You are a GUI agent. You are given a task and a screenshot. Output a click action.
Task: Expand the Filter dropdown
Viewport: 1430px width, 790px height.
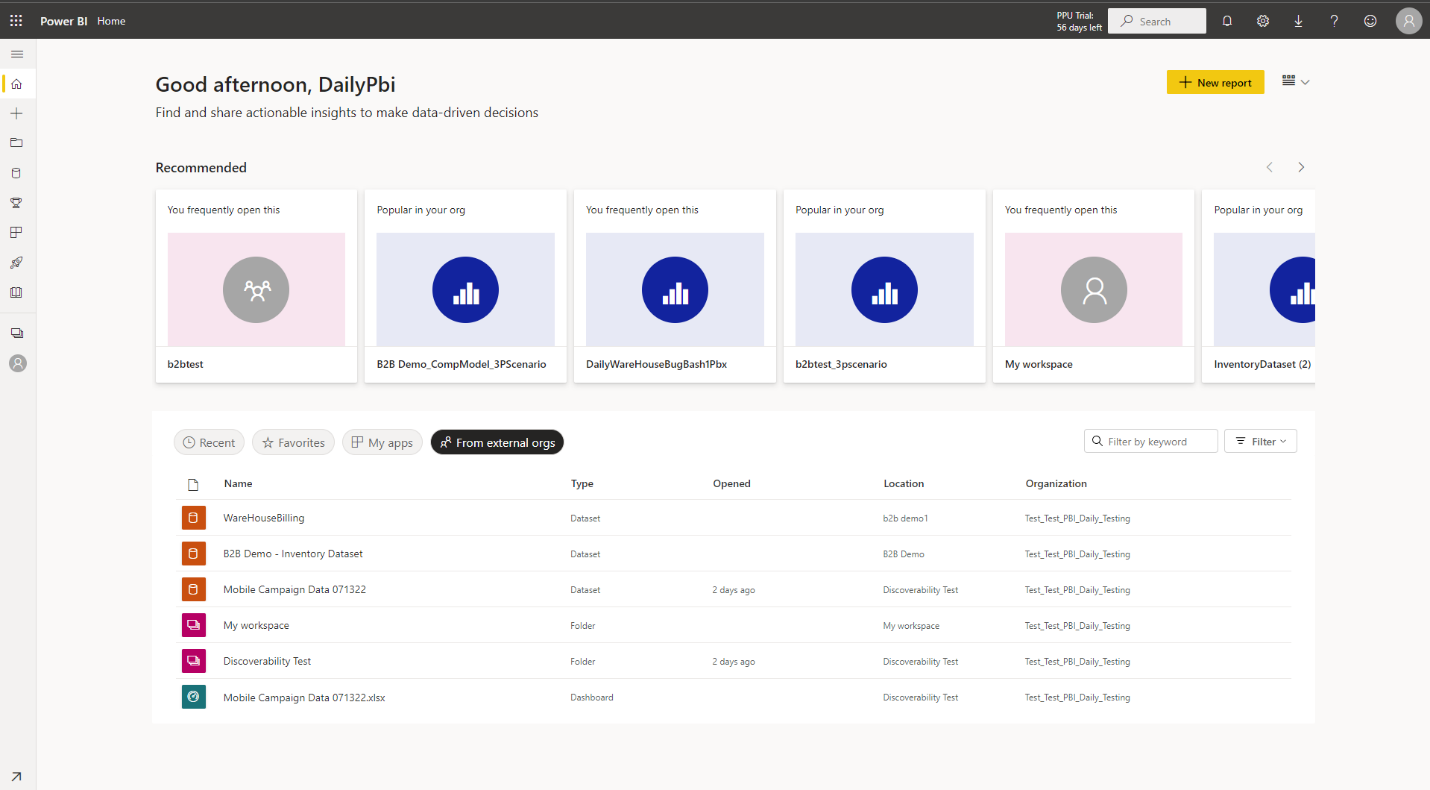(1260, 441)
